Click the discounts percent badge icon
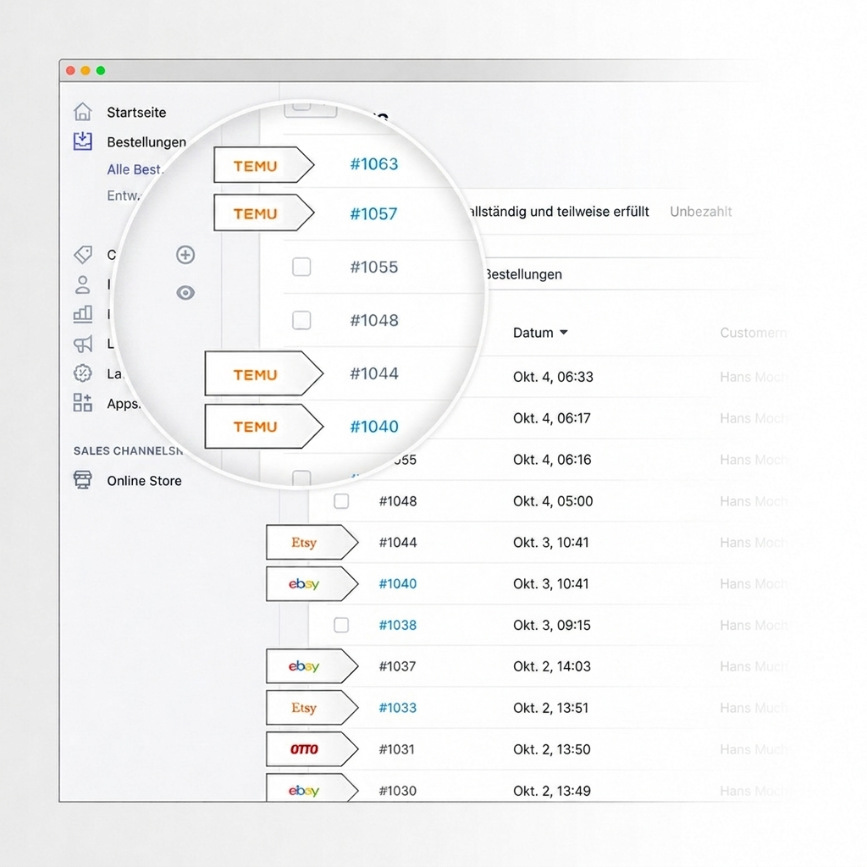The width and height of the screenshot is (867, 867). click(x=83, y=373)
